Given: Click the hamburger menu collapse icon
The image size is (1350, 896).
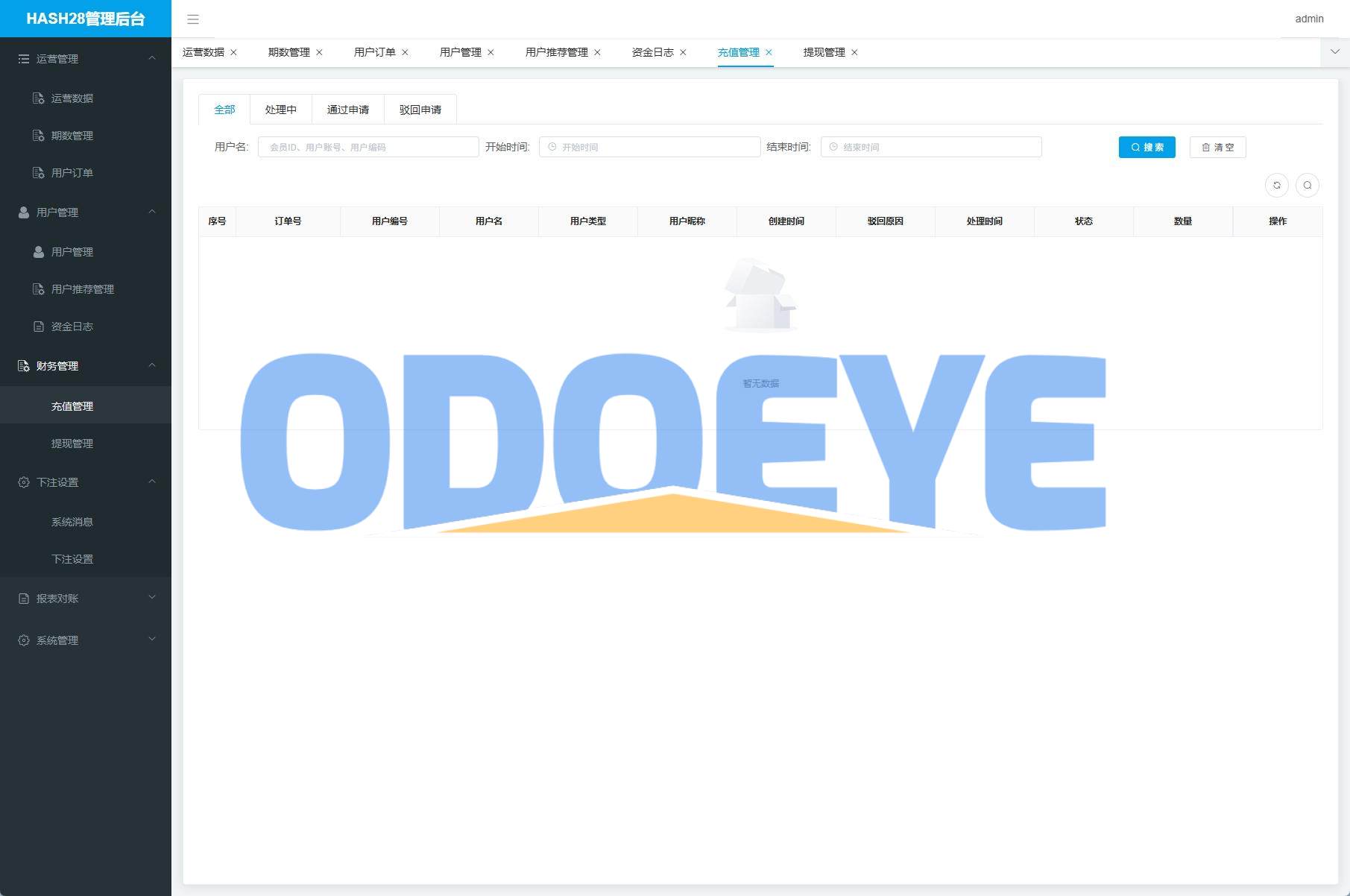Looking at the screenshot, I should (x=193, y=19).
